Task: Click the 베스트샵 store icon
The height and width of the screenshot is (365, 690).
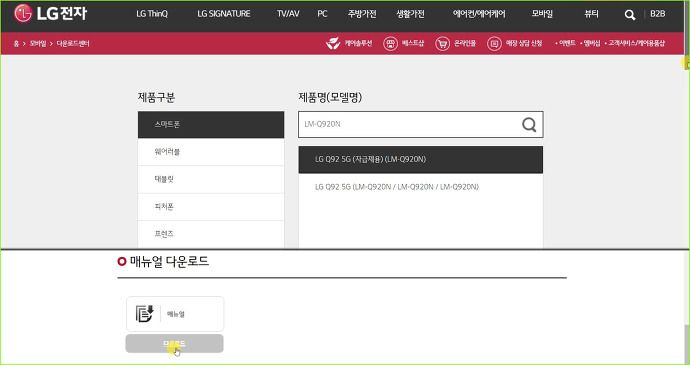Action: (390, 44)
